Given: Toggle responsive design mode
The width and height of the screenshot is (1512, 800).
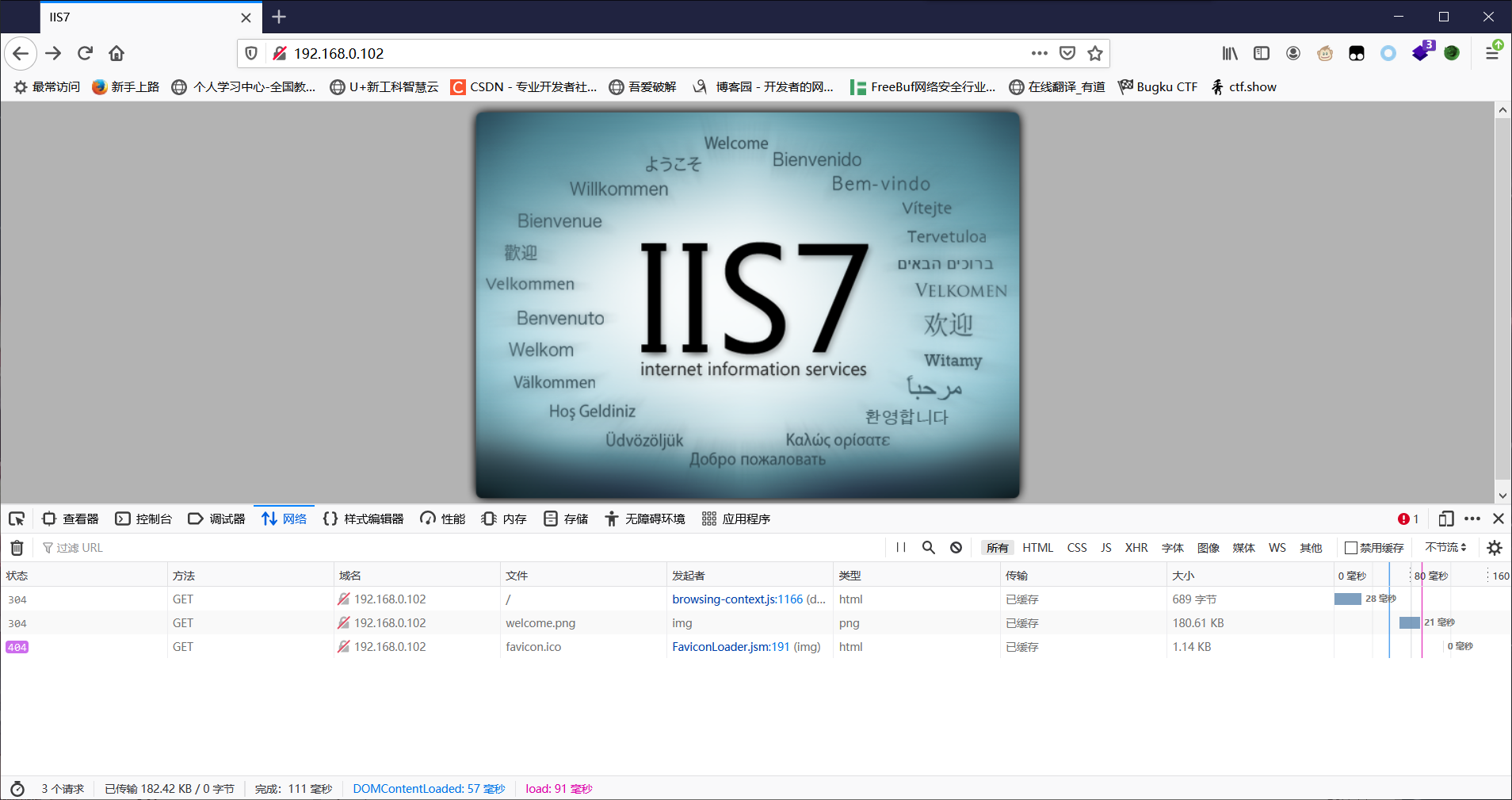Looking at the screenshot, I should 1446,519.
